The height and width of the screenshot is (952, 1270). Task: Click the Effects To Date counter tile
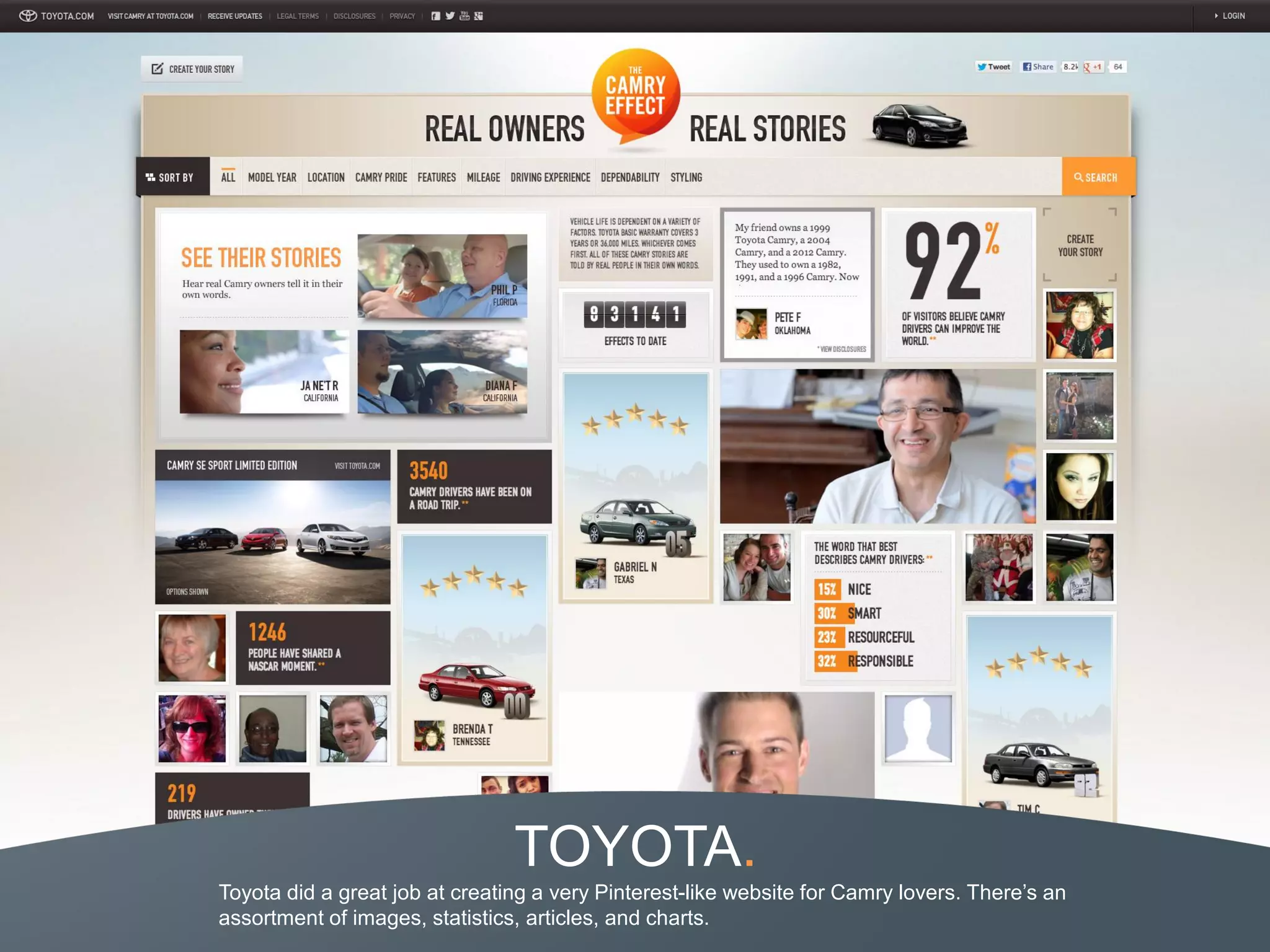636,324
